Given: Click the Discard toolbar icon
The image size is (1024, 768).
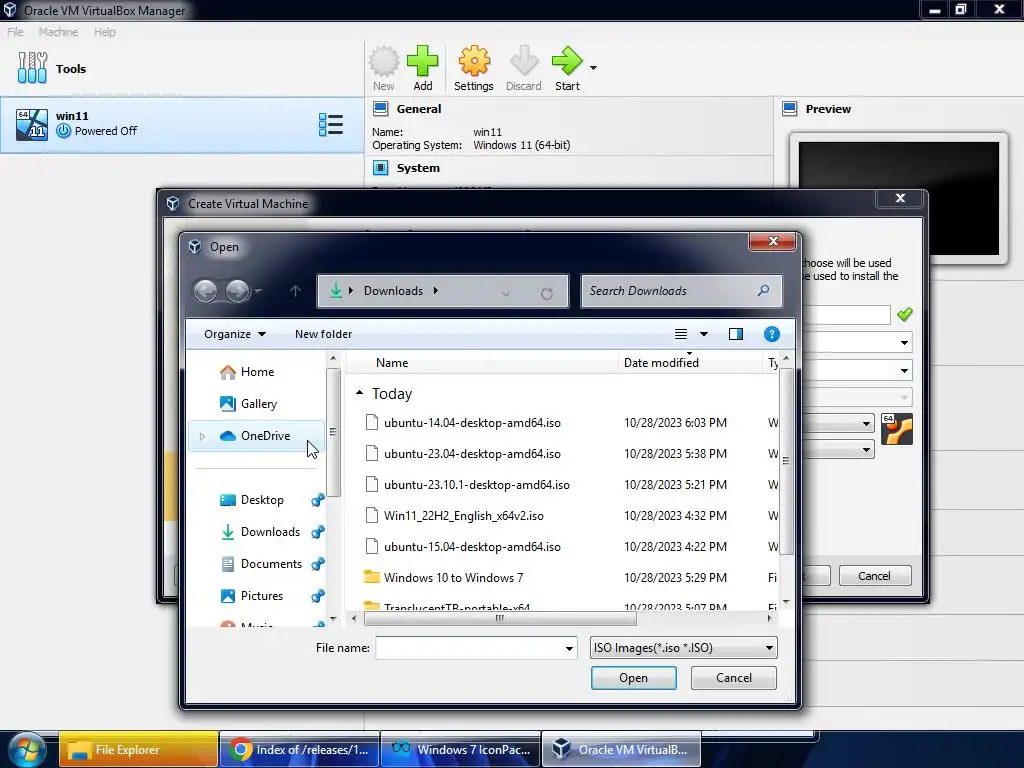Looking at the screenshot, I should [x=524, y=61].
